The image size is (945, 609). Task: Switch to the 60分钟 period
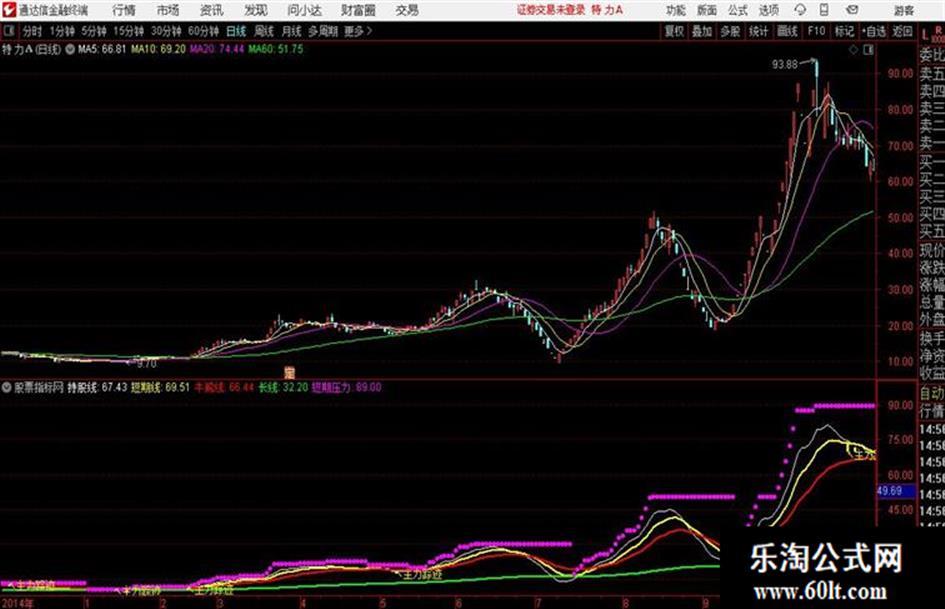pos(203,31)
